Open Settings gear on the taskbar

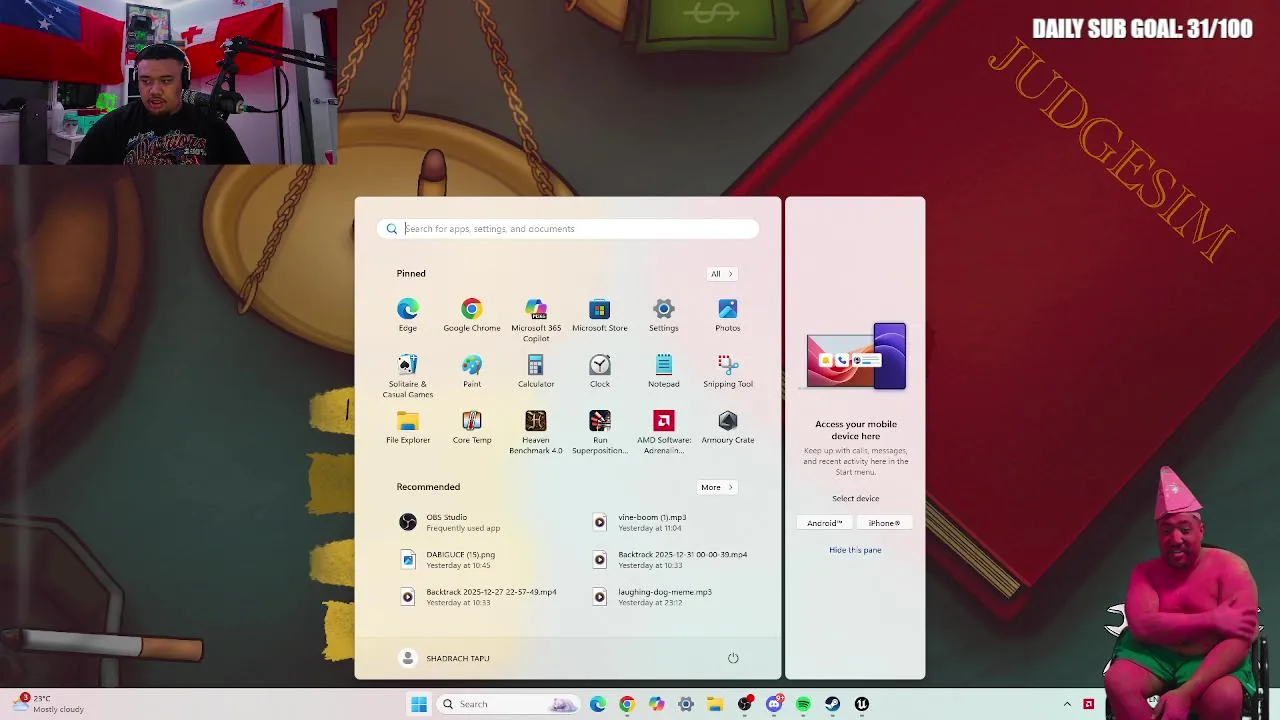(x=686, y=704)
